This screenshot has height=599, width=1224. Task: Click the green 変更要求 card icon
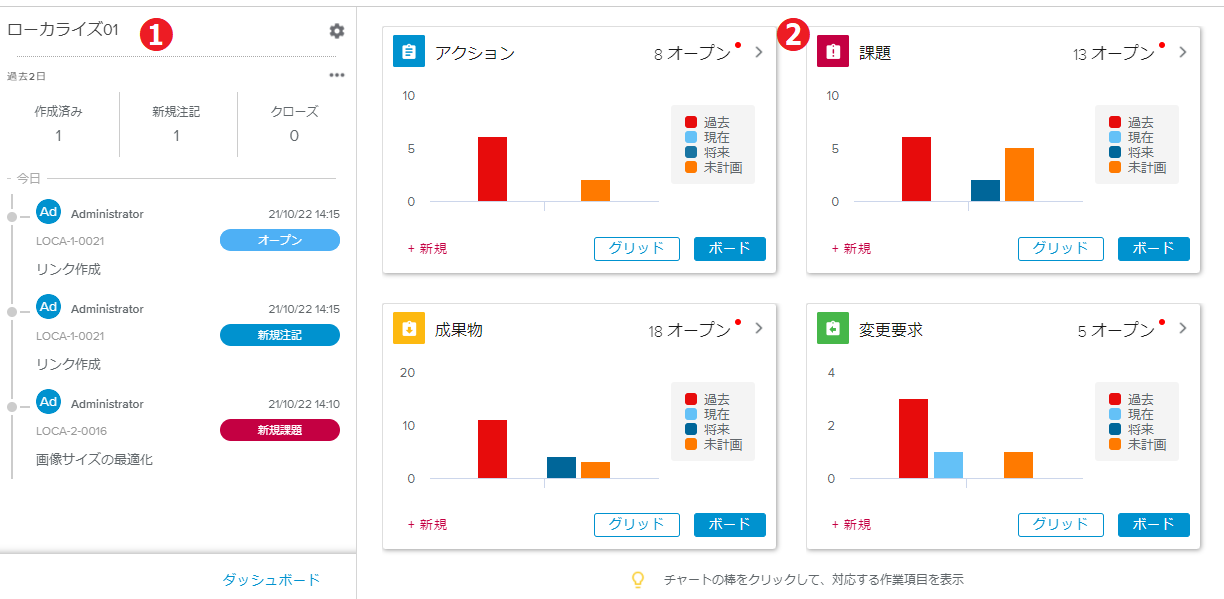tap(833, 328)
